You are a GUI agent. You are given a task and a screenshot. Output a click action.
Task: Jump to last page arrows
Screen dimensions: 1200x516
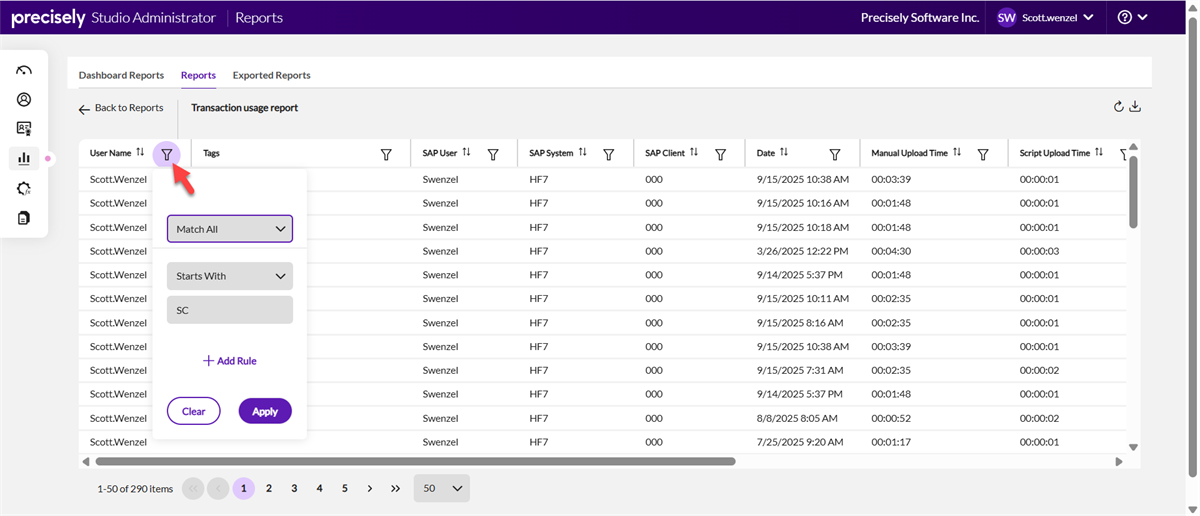click(396, 488)
